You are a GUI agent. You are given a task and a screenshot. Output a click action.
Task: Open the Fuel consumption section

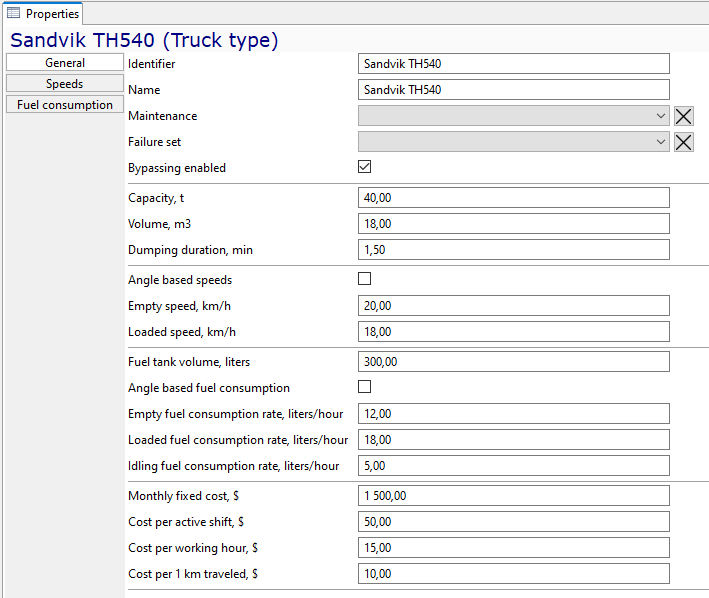65,104
